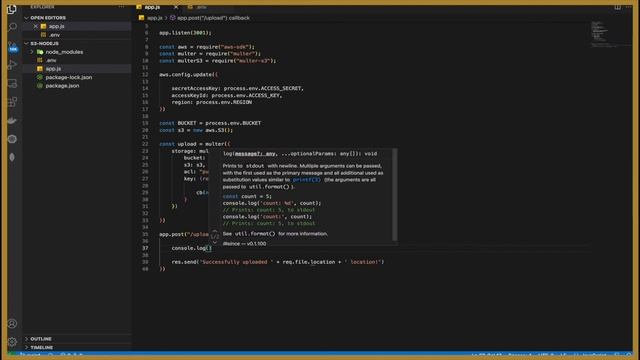Click app.js in the breadcrumb bar
The image size is (640, 360).
154,18
